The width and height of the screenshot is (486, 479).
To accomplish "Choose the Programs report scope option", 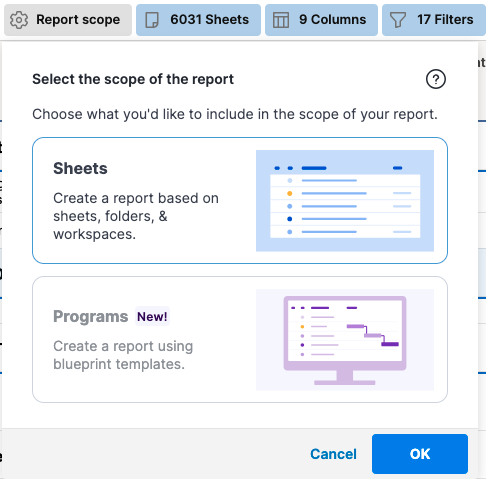I will pyautogui.click(x=240, y=339).
